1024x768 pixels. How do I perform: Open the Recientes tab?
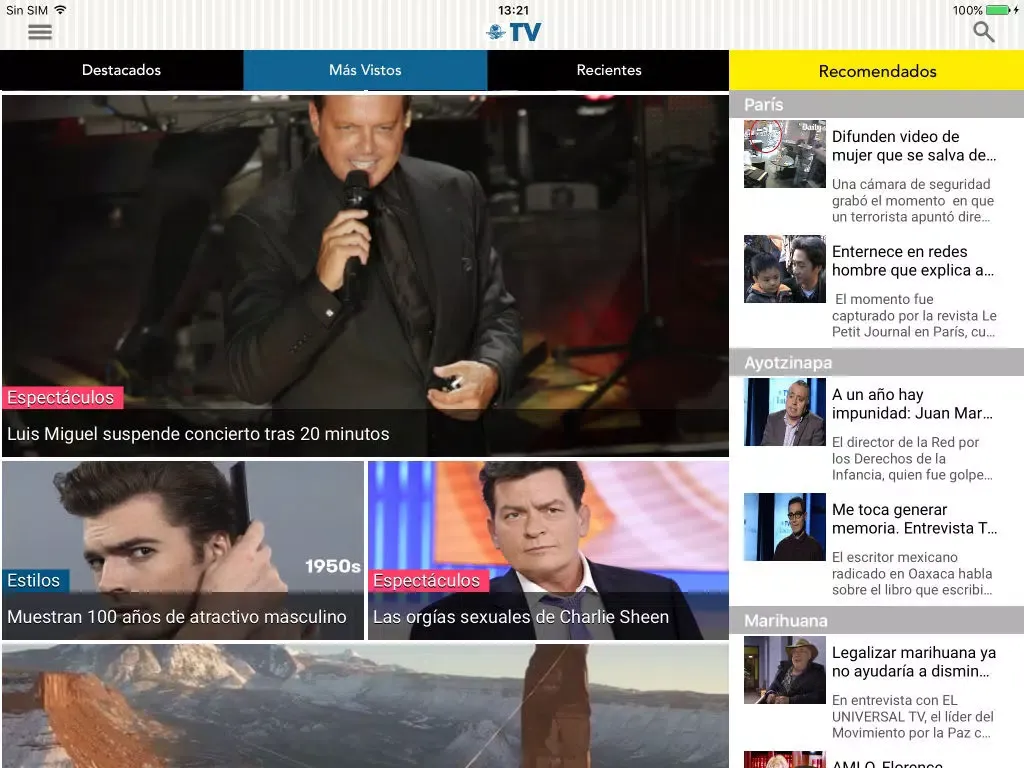609,70
